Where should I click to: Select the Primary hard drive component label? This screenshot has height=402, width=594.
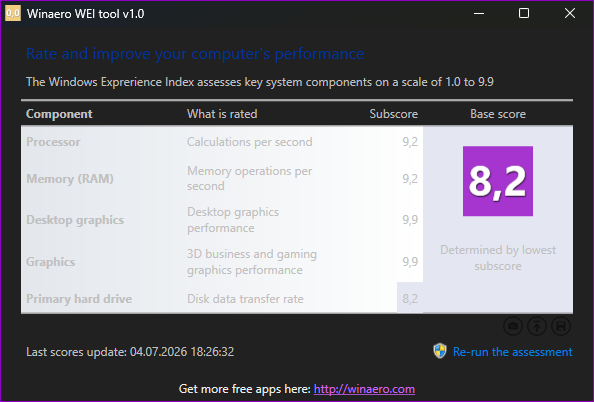pyautogui.click(x=79, y=299)
